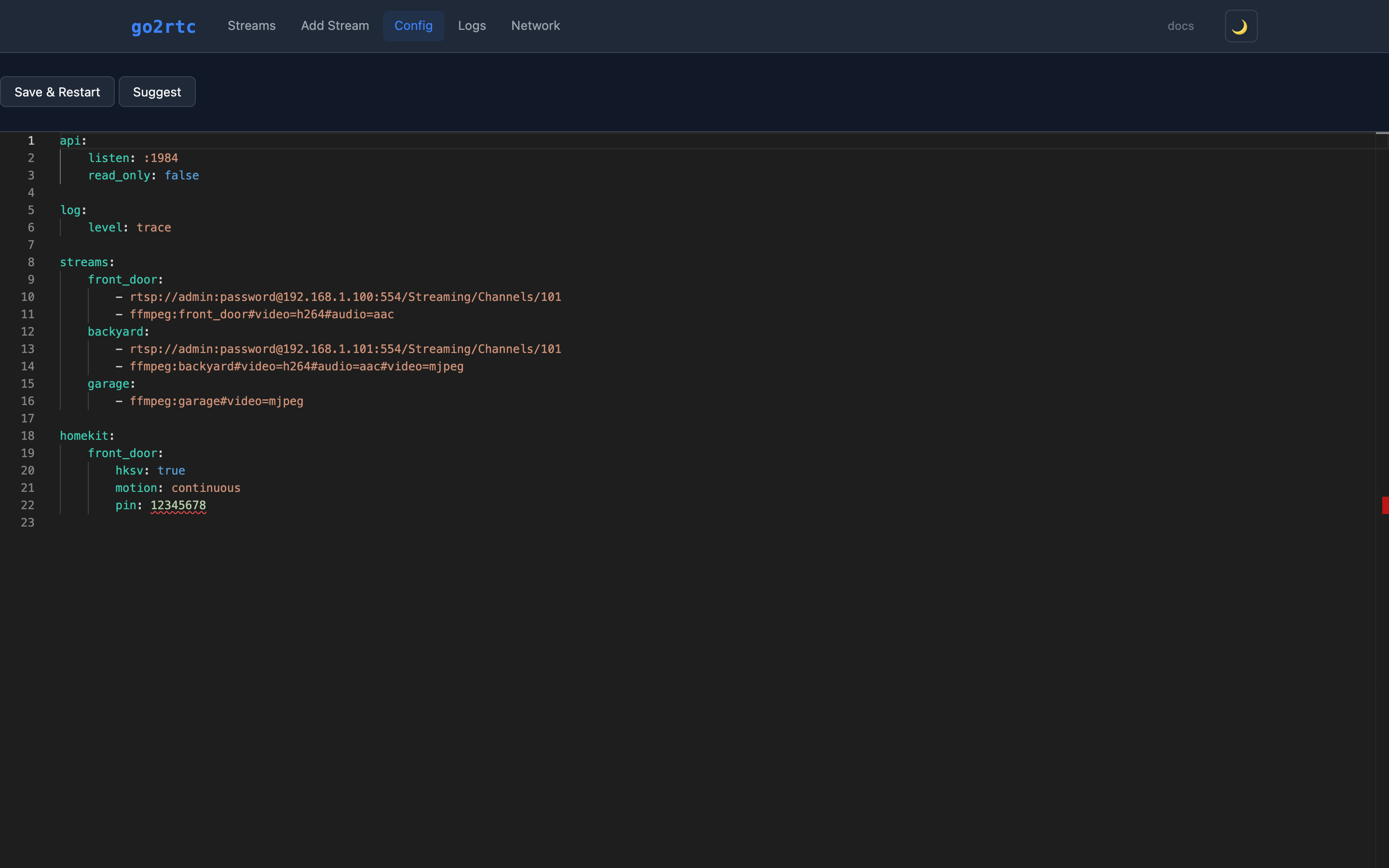Go to the Network tab

(535, 26)
